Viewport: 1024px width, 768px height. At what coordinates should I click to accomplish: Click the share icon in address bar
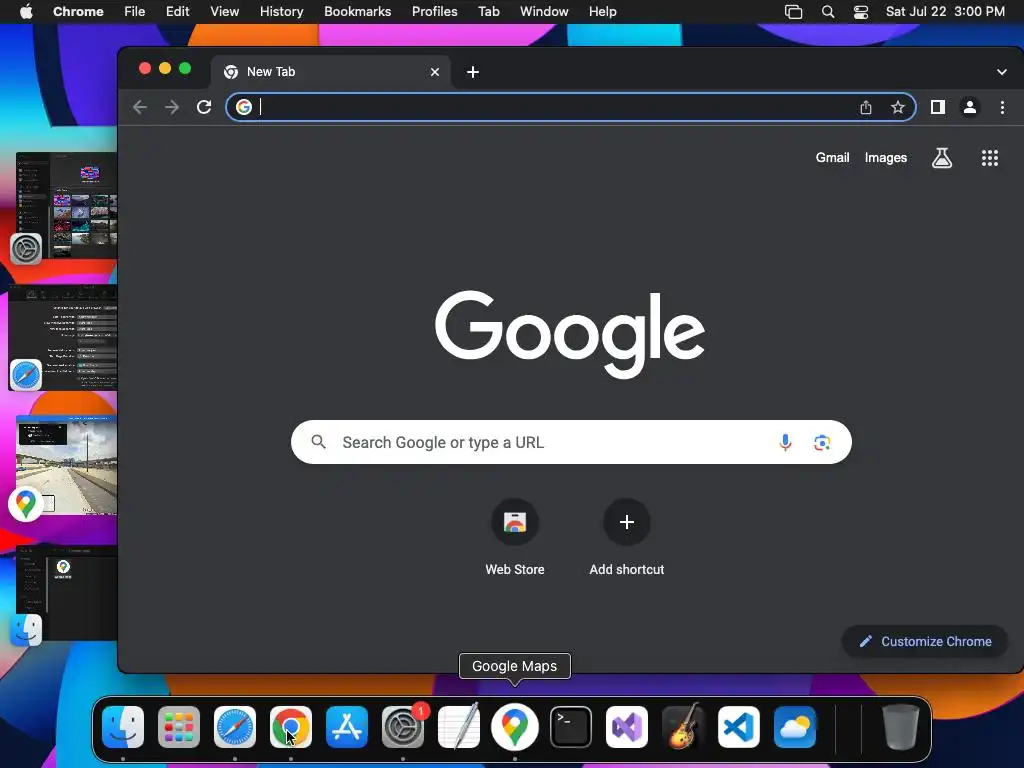[x=866, y=107]
